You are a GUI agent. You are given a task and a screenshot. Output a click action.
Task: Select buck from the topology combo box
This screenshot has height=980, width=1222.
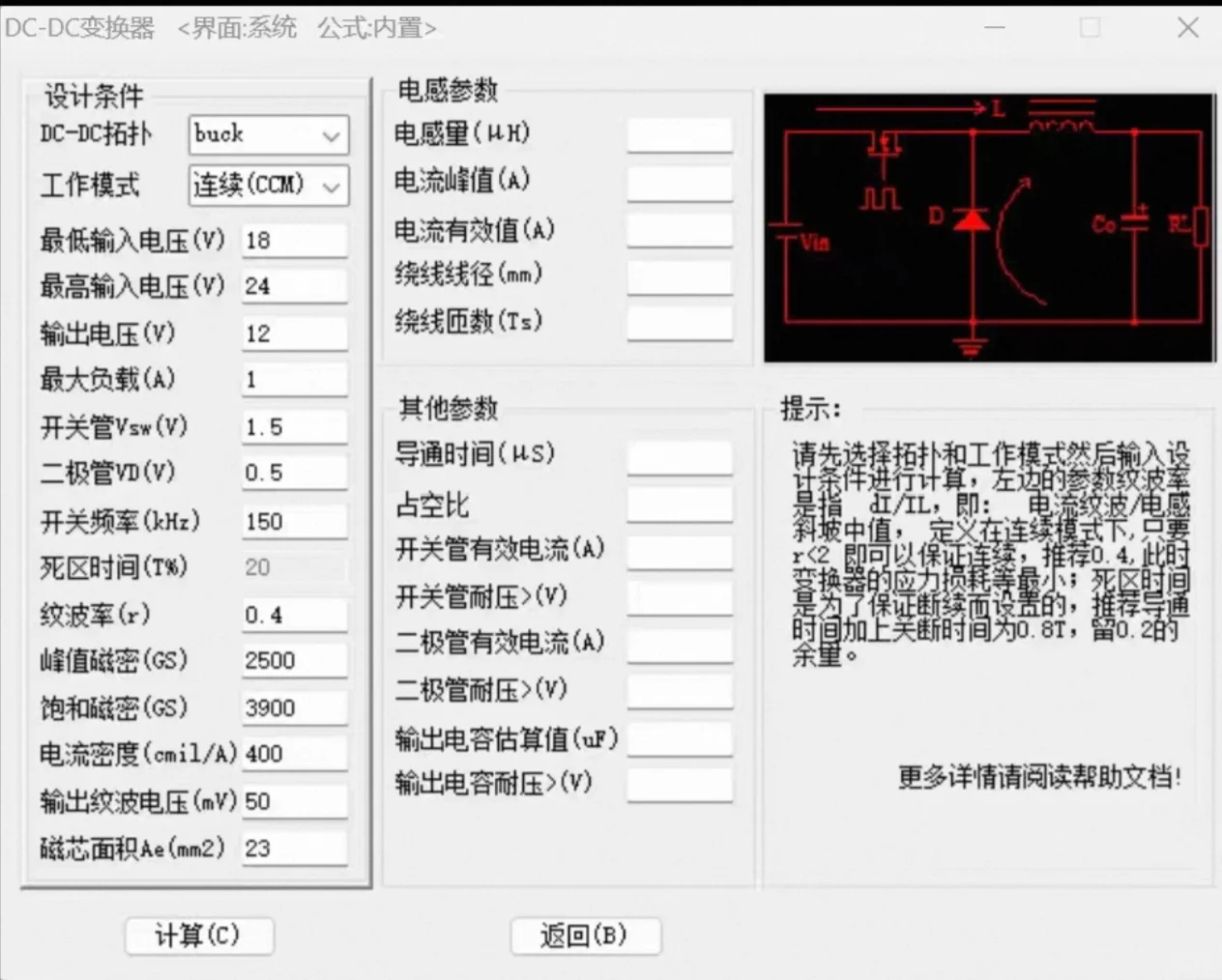click(x=261, y=135)
